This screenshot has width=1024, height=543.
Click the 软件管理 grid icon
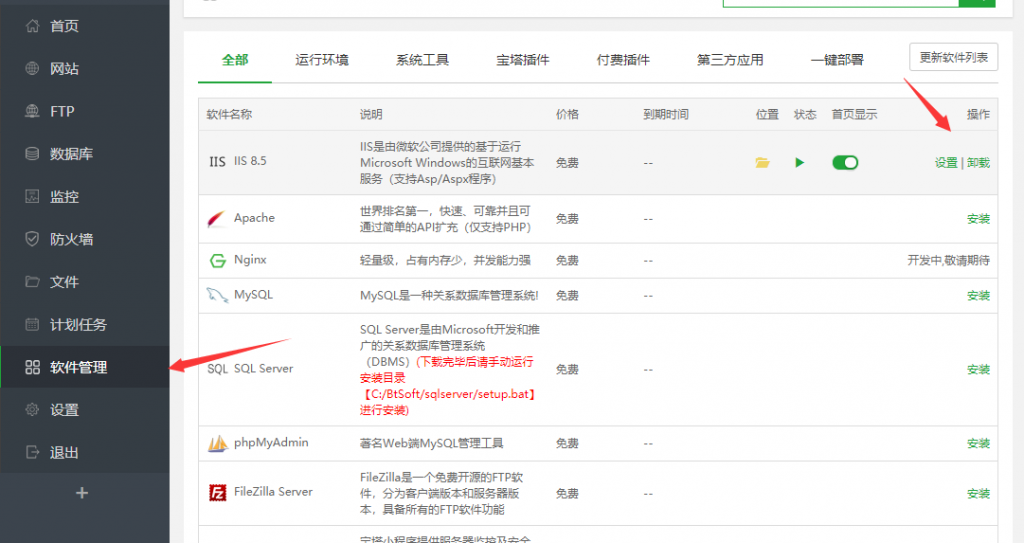[32, 367]
